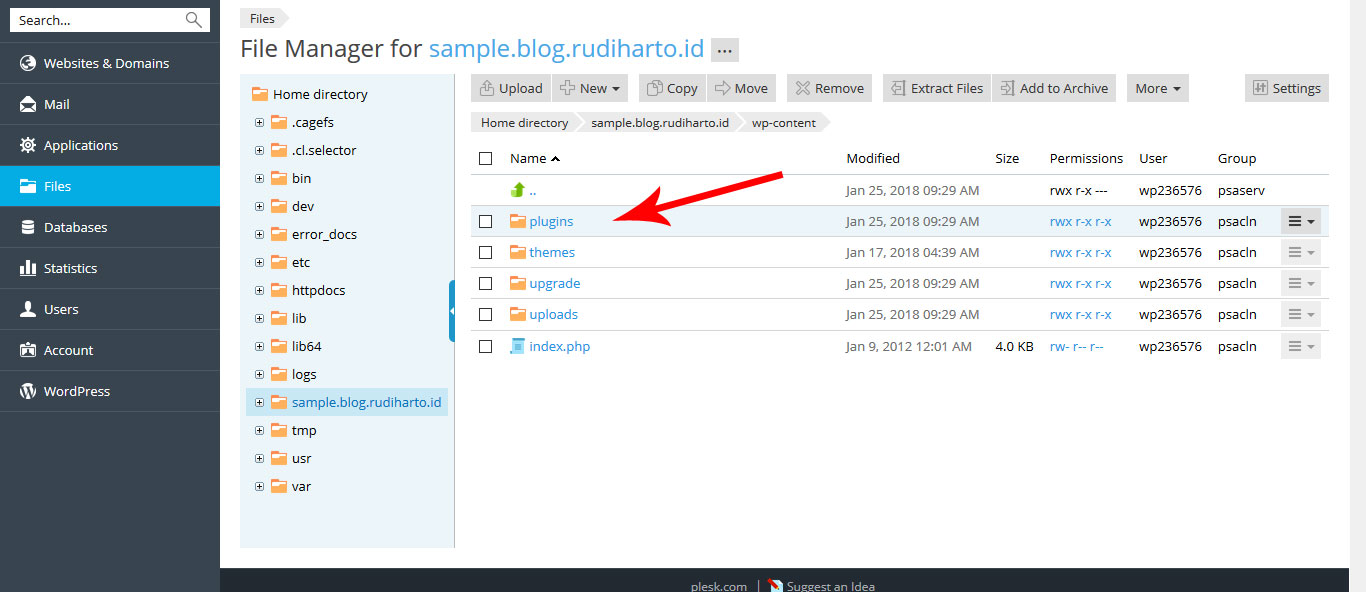Open Websites & Domains globe icon

coord(28,63)
